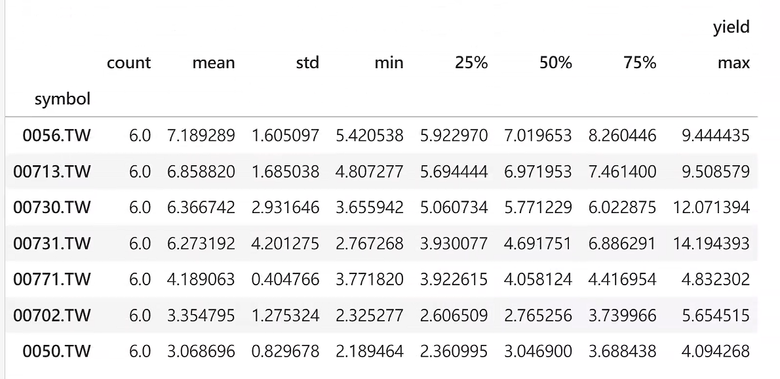Click the 'std' column header
The height and width of the screenshot is (379, 780).
pos(306,63)
